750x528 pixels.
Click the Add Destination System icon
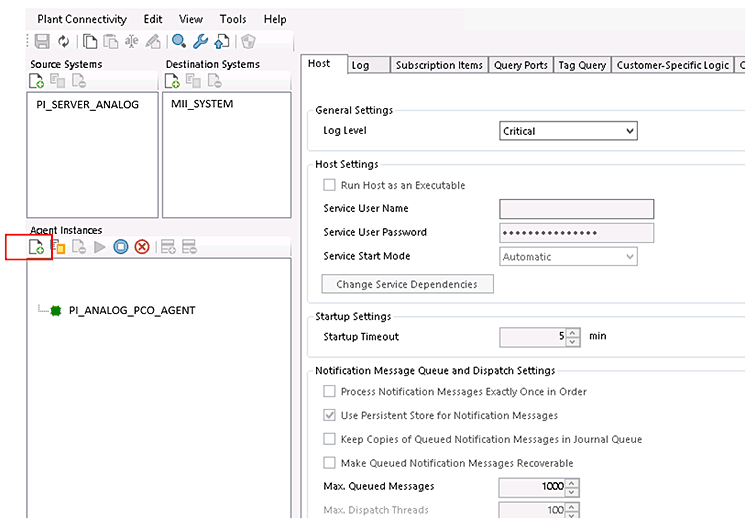click(175, 81)
